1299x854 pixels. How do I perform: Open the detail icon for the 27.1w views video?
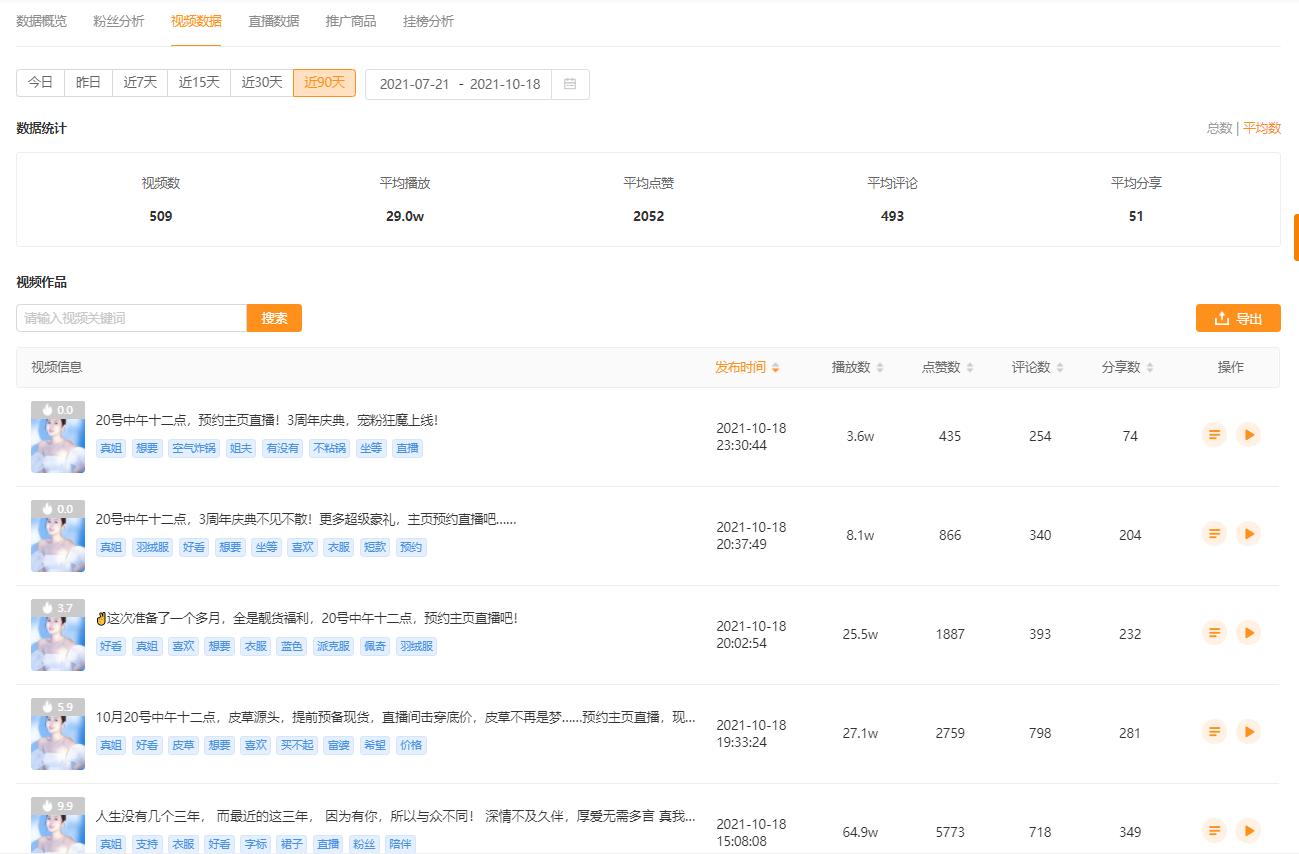pyautogui.click(x=1214, y=731)
